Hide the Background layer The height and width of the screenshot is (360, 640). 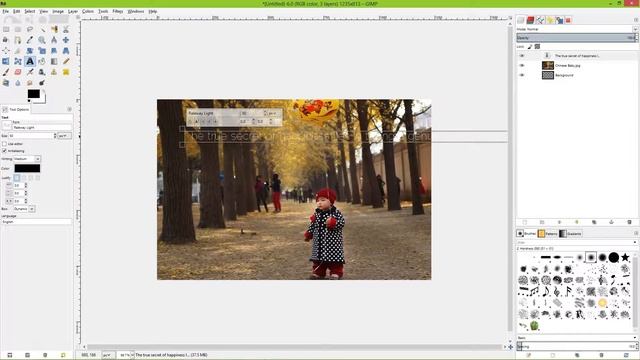coord(522,75)
